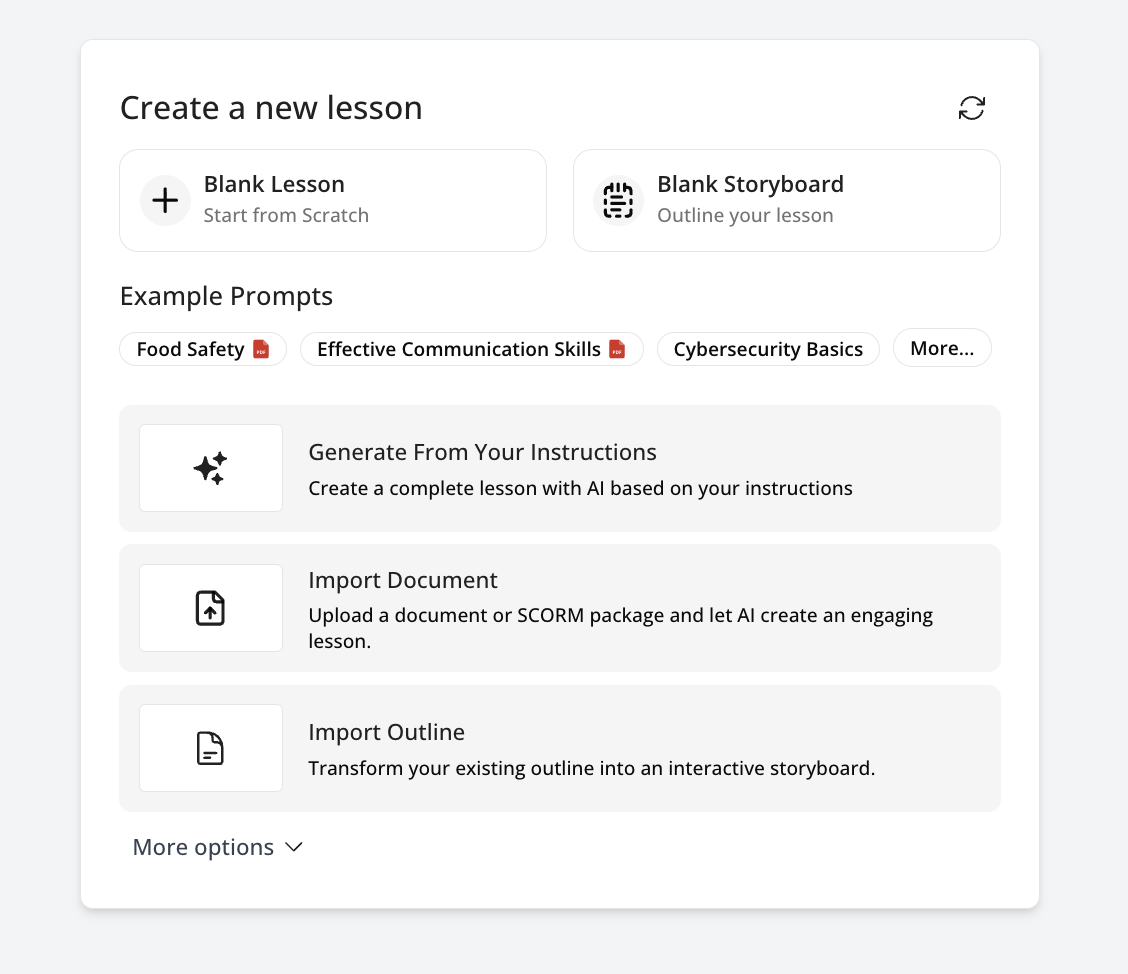Click the PDF icon on Food Safety
The height and width of the screenshot is (974, 1128).
pyautogui.click(x=261, y=349)
